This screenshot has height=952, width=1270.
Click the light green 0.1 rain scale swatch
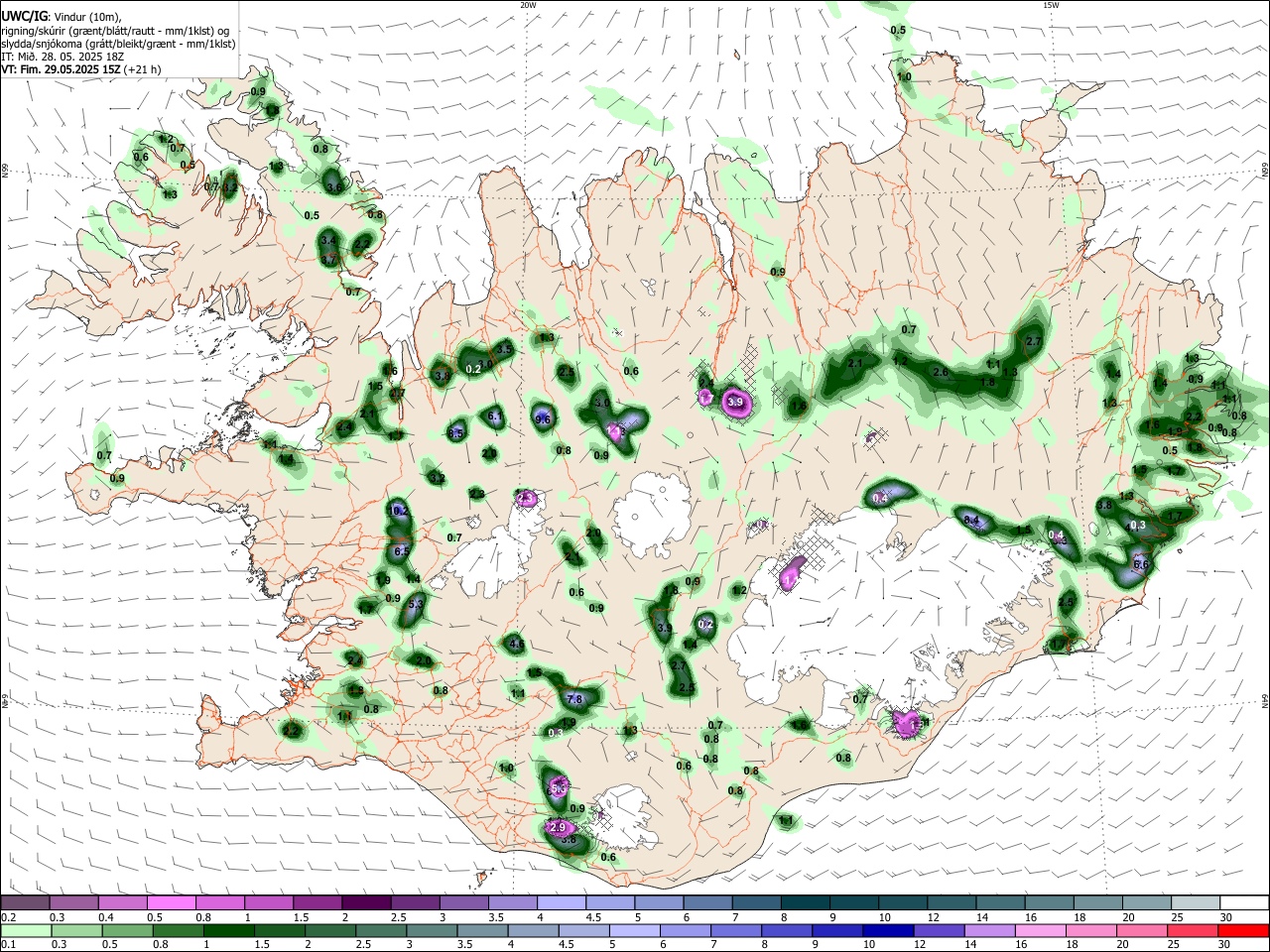tap(26, 930)
